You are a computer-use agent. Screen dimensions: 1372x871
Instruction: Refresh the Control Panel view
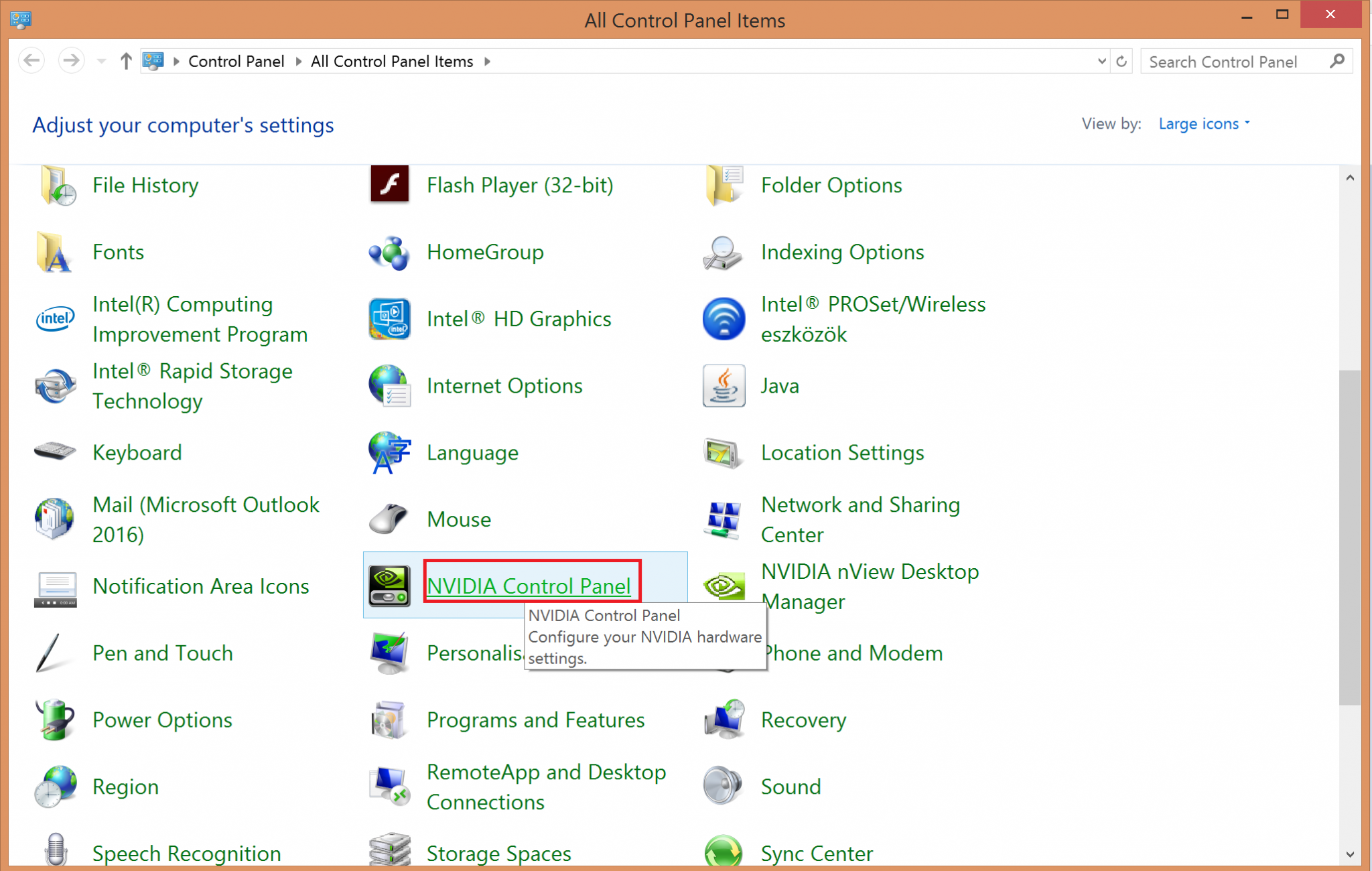pos(1121,62)
